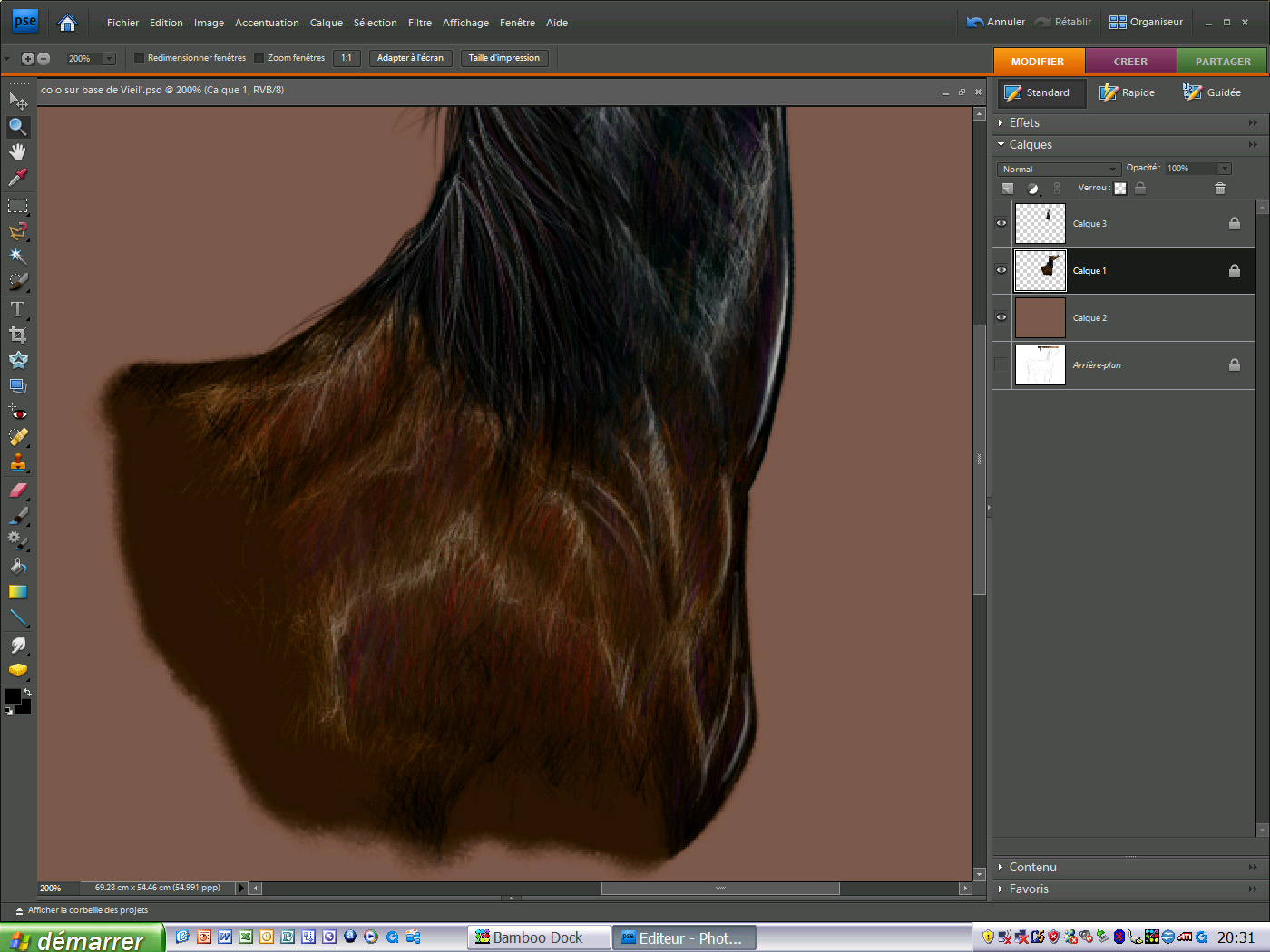This screenshot has height=952, width=1270.
Task: Create a new layer icon
Action: tap(1008, 188)
